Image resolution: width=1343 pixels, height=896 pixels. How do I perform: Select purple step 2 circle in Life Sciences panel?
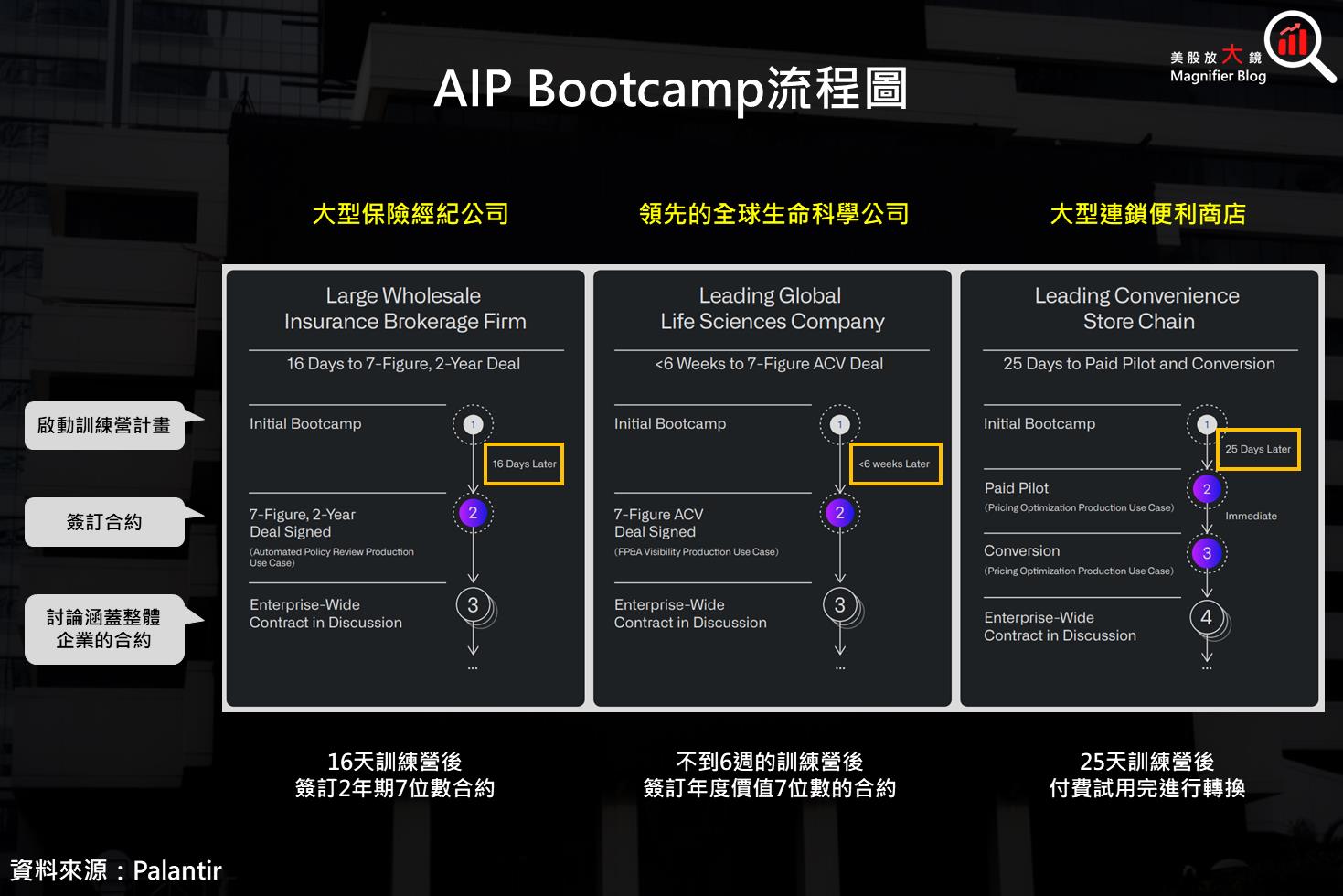(x=839, y=513)
